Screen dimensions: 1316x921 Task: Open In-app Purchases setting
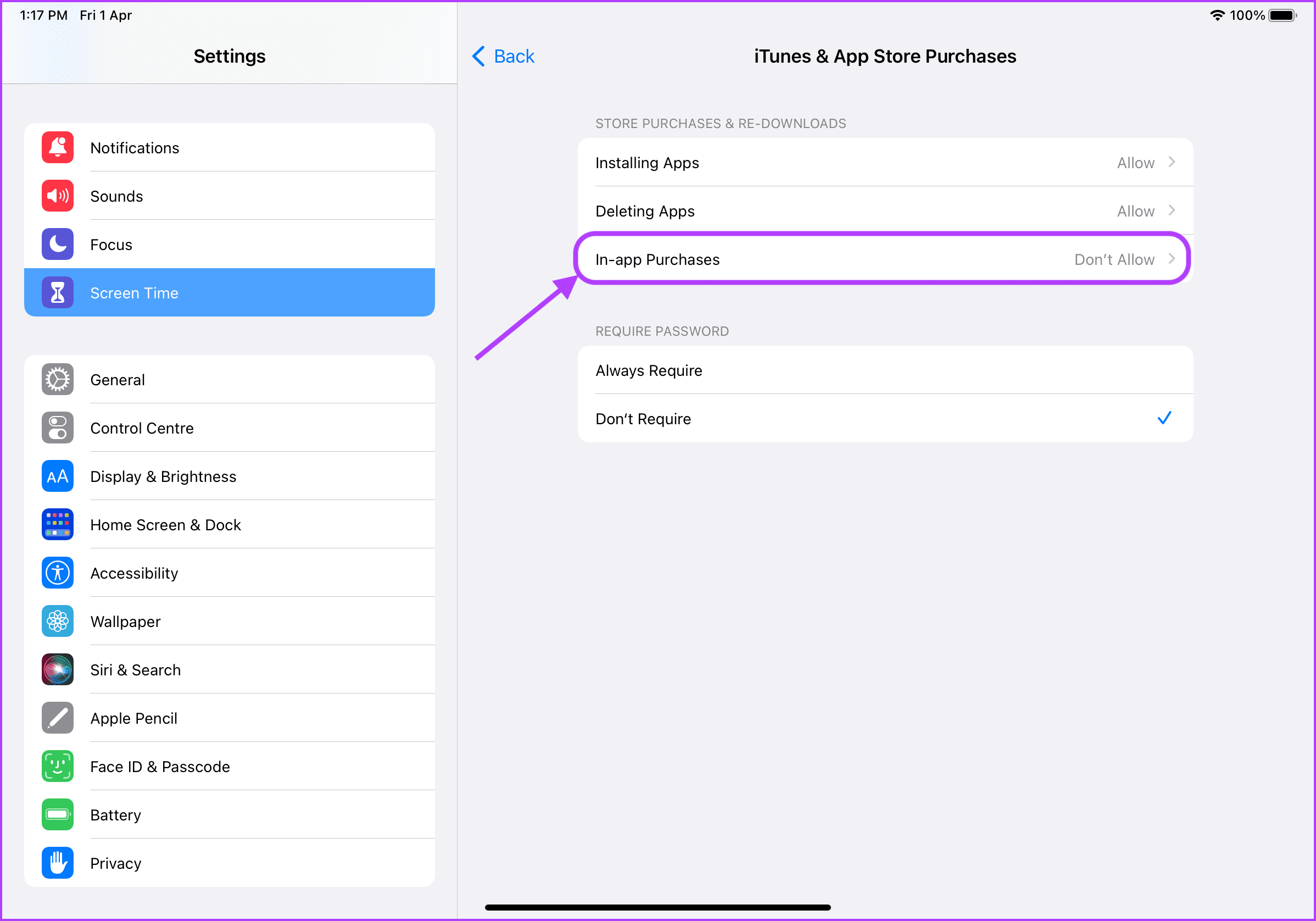click(885, 259)
